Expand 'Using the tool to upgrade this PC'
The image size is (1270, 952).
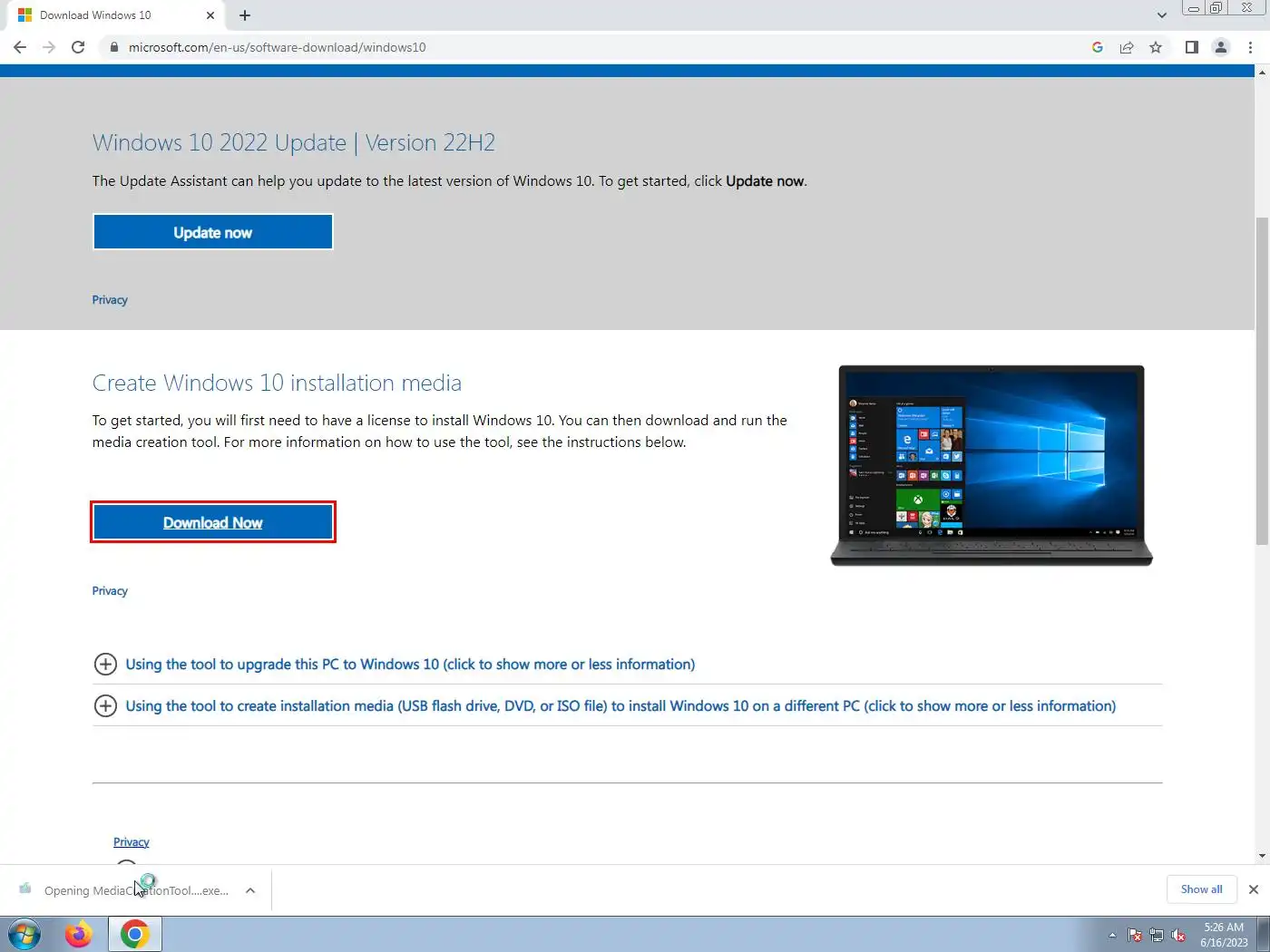[x=410, y=665]
